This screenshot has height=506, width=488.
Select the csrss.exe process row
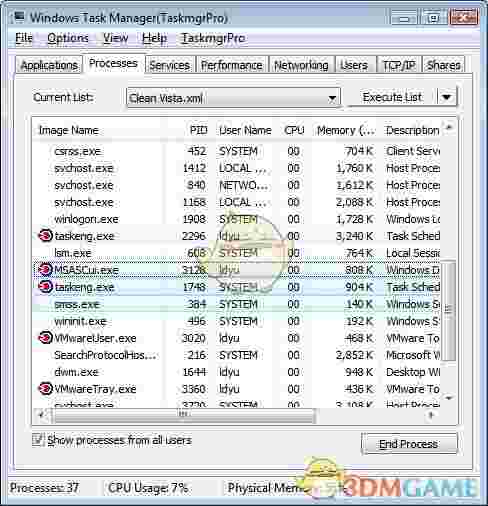pyautogui.click(x=237, y=151)
